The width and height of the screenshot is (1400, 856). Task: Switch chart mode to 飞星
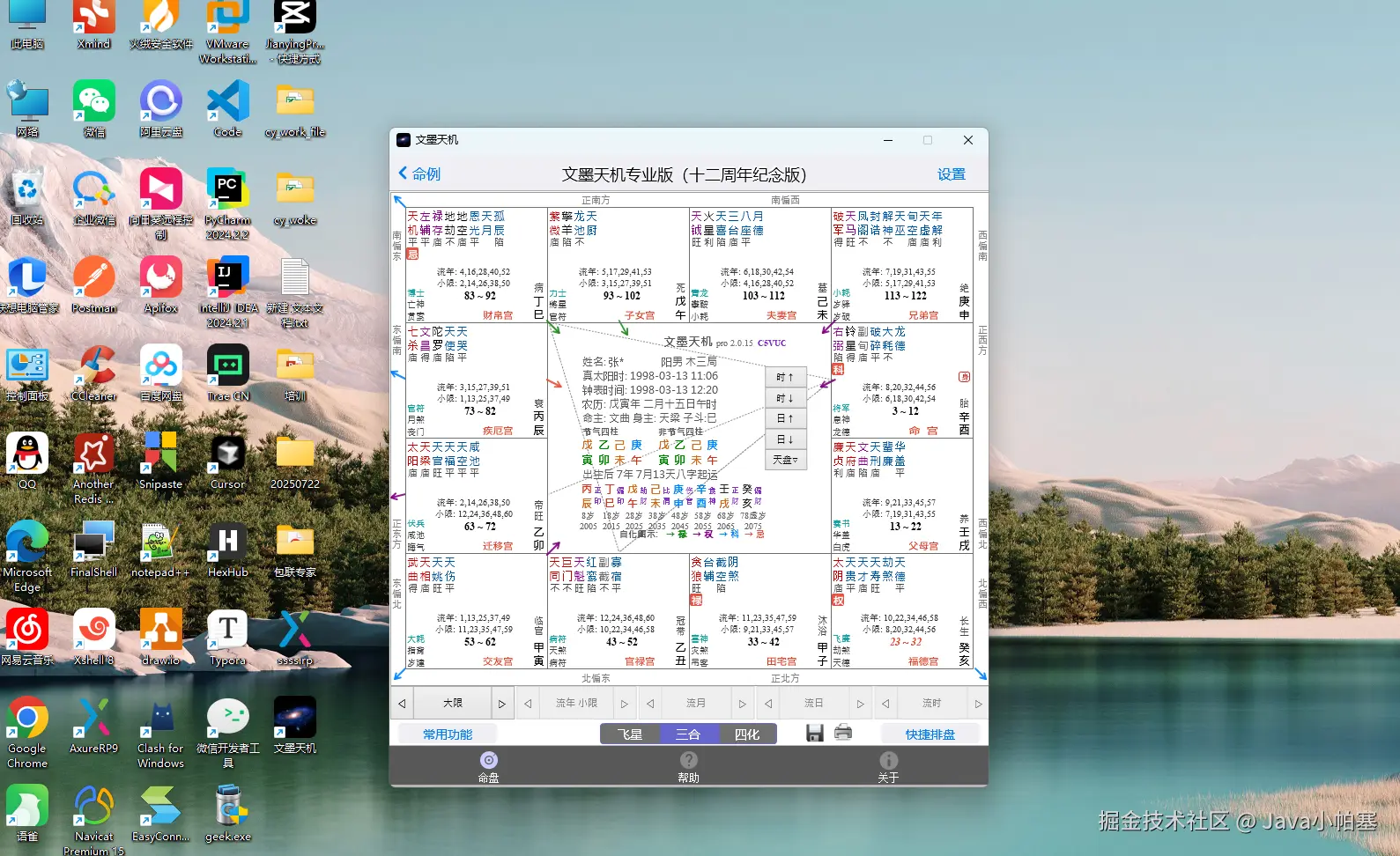629,734
